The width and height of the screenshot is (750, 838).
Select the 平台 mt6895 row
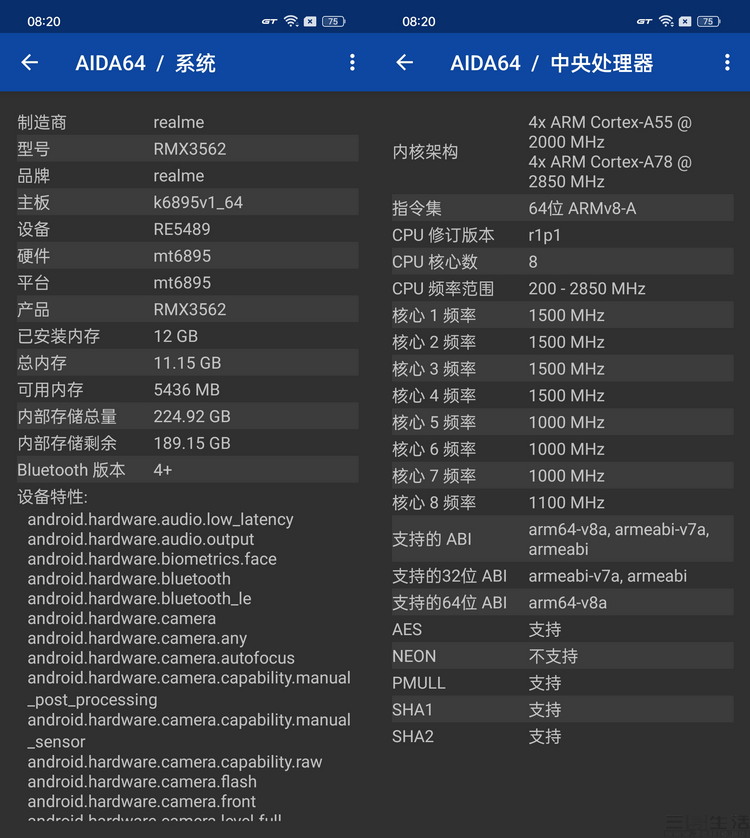pos(188,282)
